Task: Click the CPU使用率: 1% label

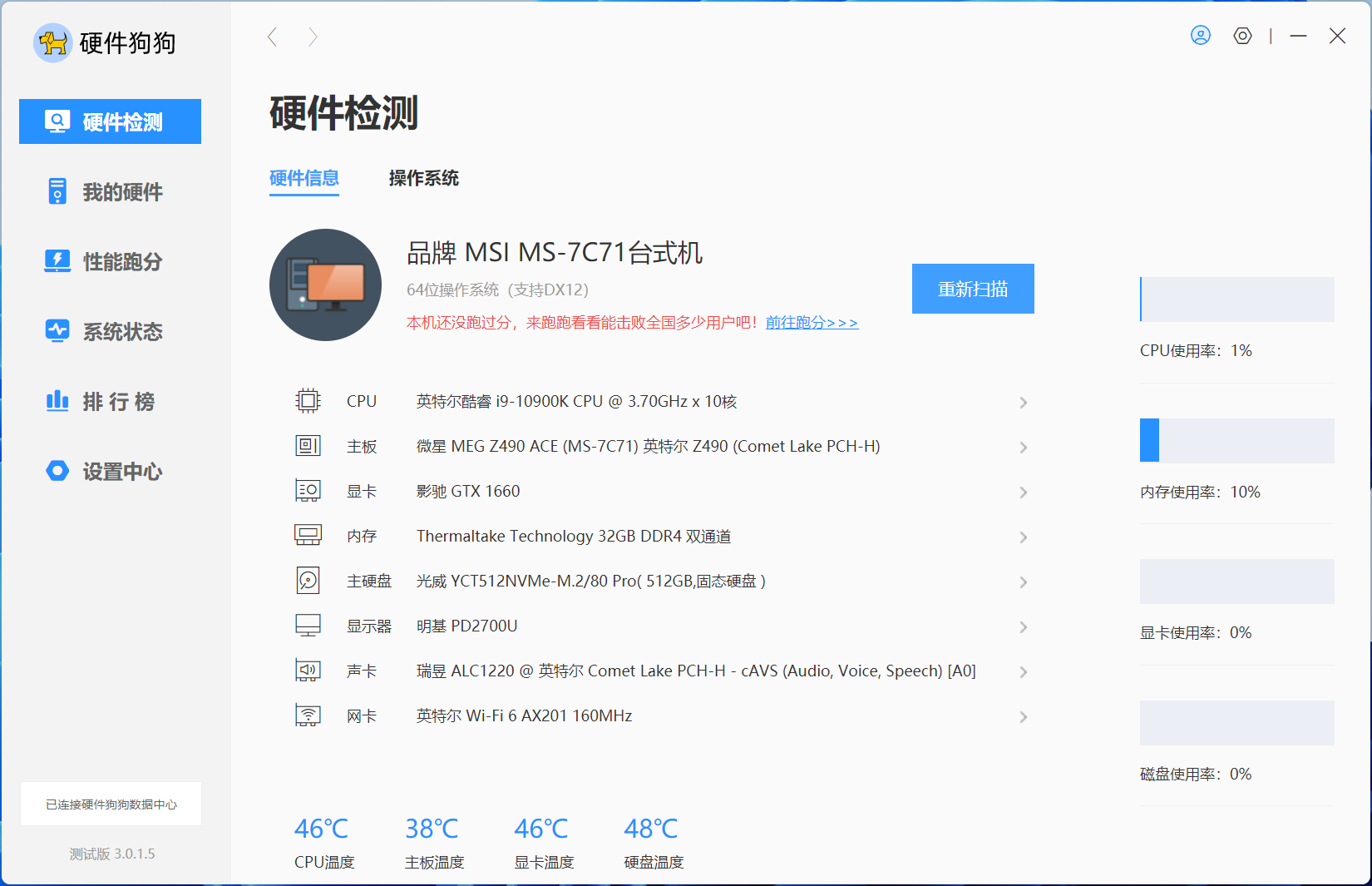Action: (1196, 351)
